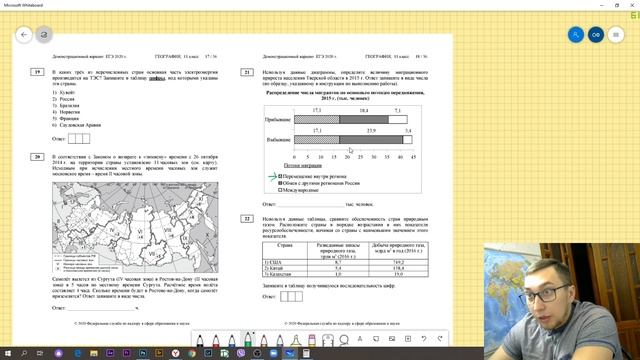Toggle the ruler tool
The width and height of the screenshot is (640, 360).
coord(328,340)
